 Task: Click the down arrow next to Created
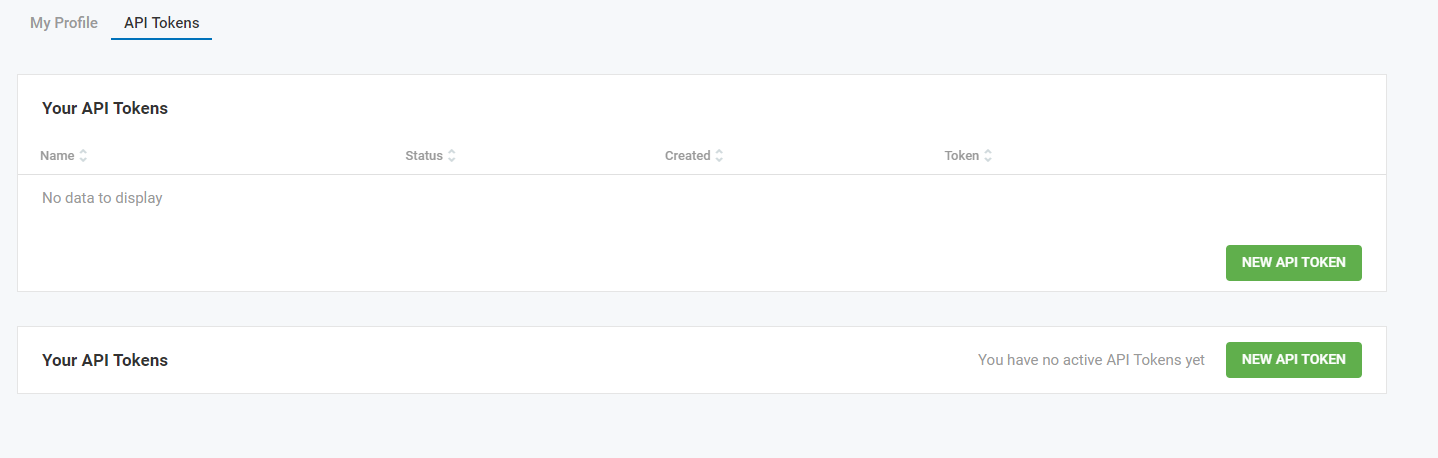pyautogui.click(x=719, y=160)
